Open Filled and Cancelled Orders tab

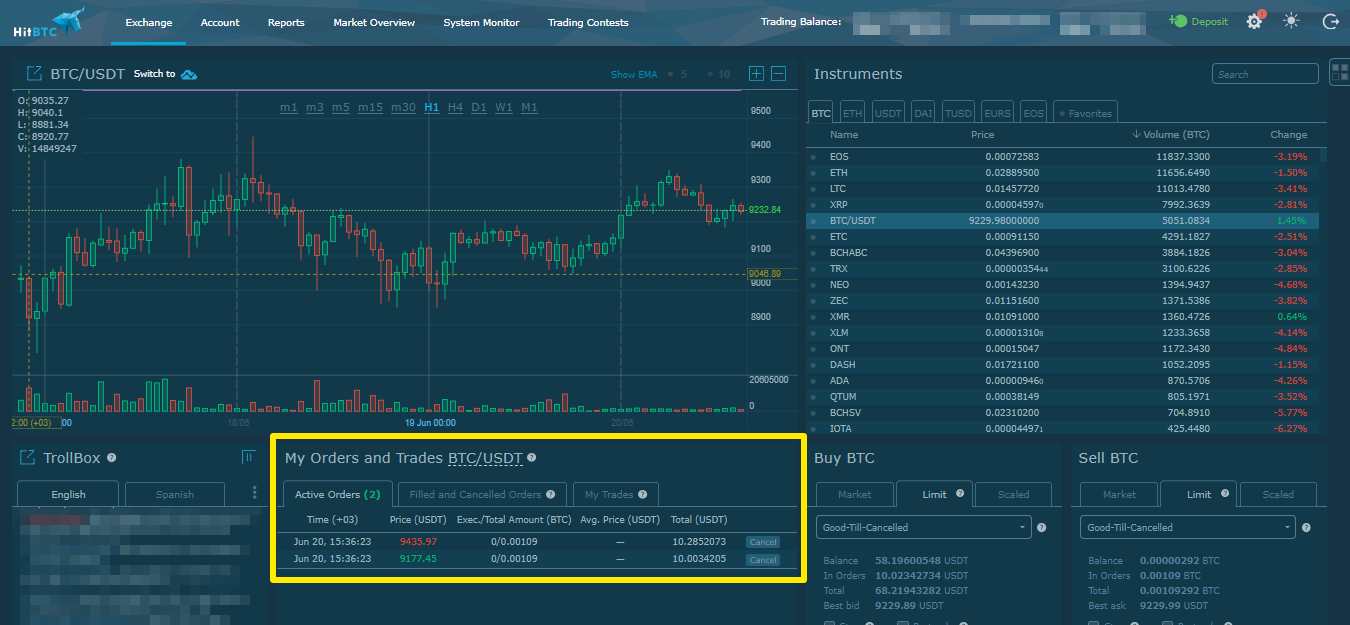482,494
